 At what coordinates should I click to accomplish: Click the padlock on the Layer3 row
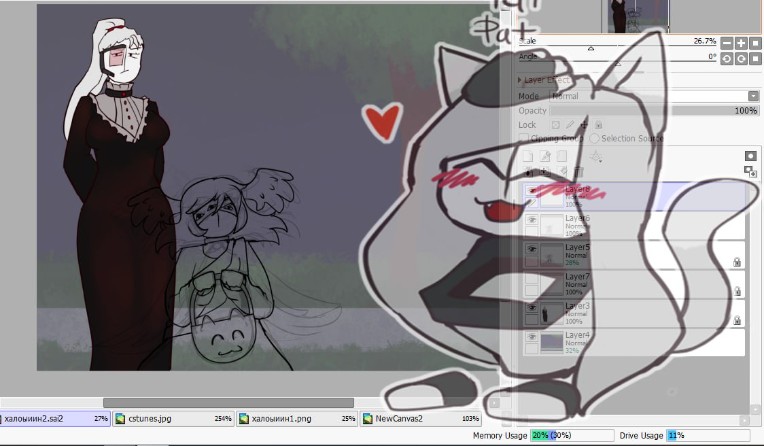pyautogui.click(x=737, y=320)
